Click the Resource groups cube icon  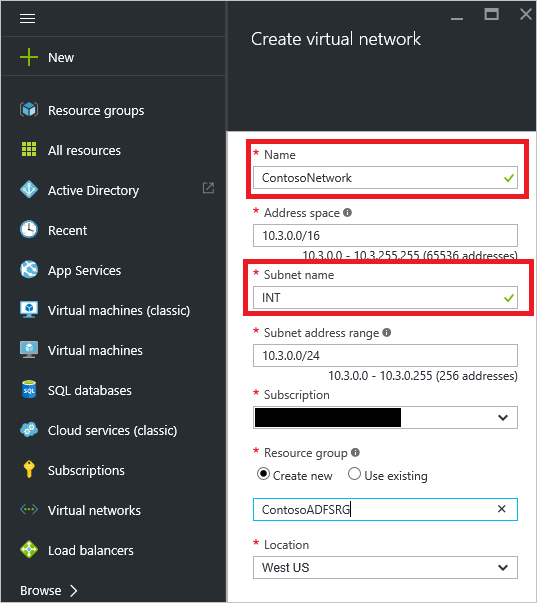pos(29,110)
